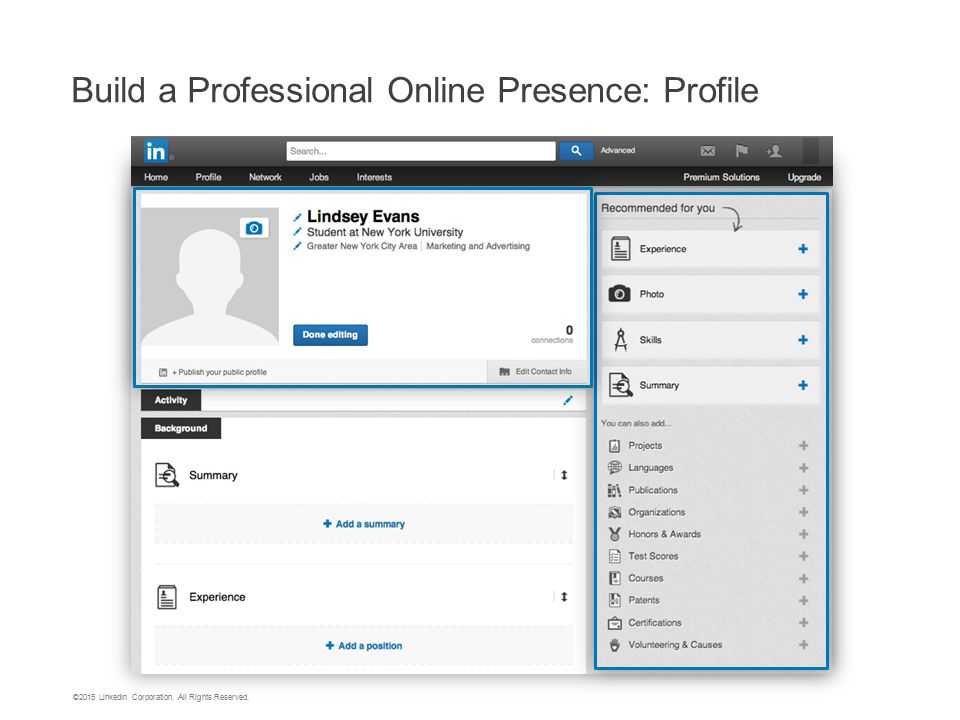Click reorder arrow for Experience section

[564, 597]
